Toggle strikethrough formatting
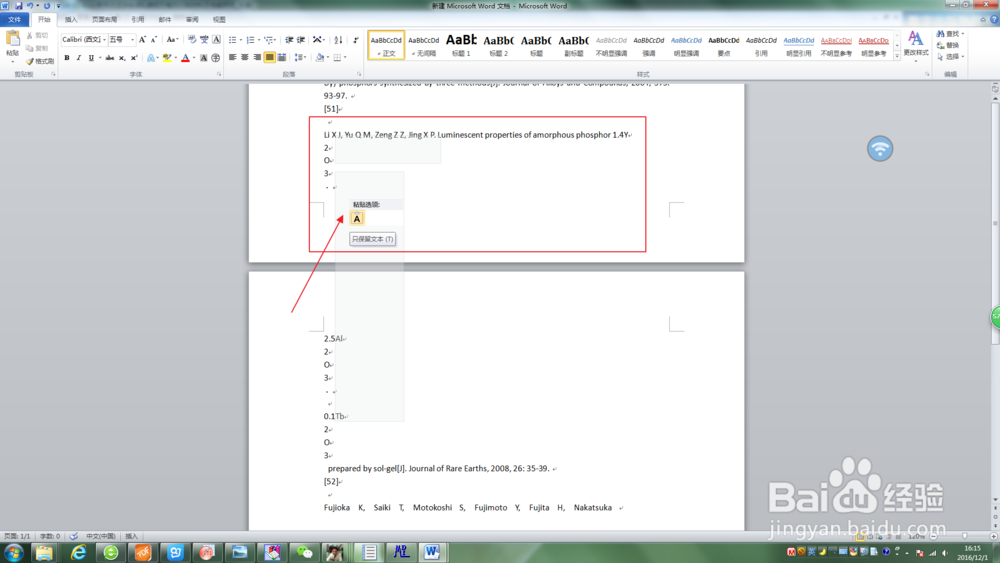This screenshot has height=563, width=1000. (110, 58)
